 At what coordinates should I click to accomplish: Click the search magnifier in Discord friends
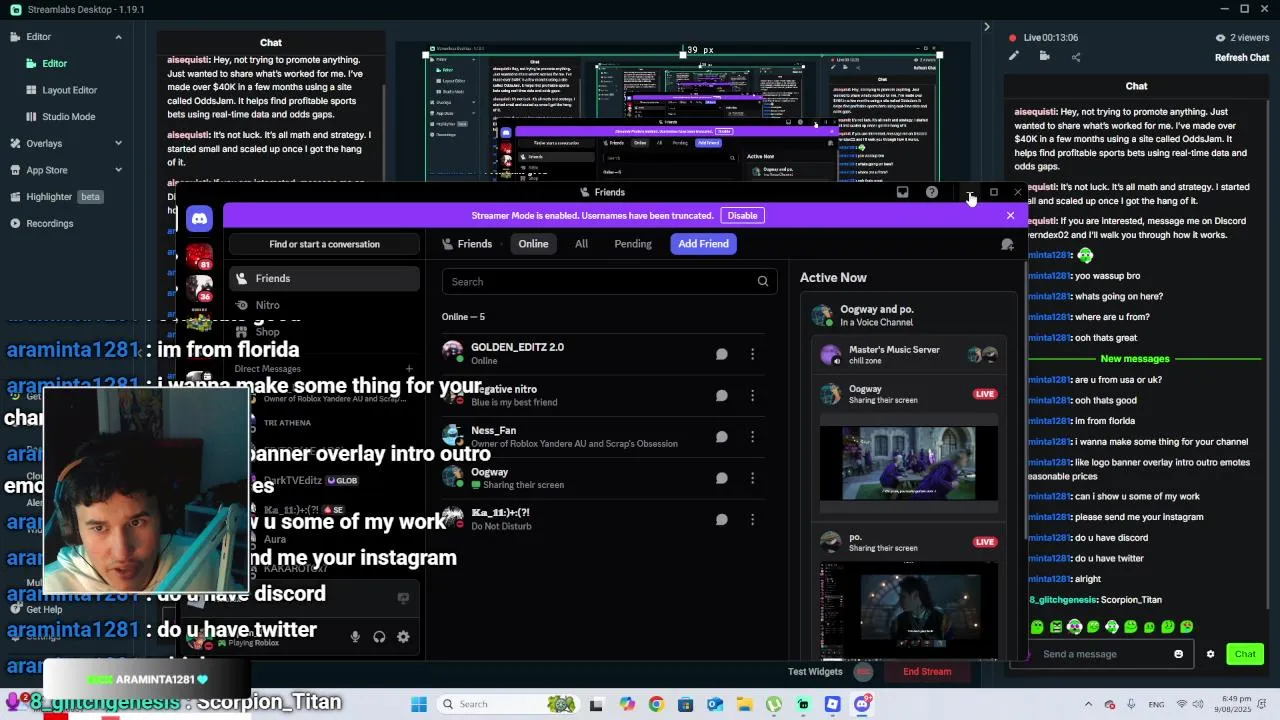pos(763,282)
